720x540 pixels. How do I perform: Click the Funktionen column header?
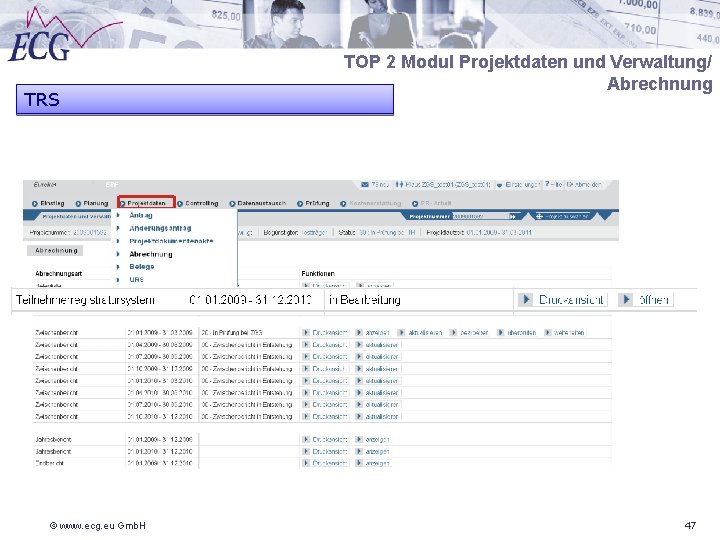tap(318, 274)
